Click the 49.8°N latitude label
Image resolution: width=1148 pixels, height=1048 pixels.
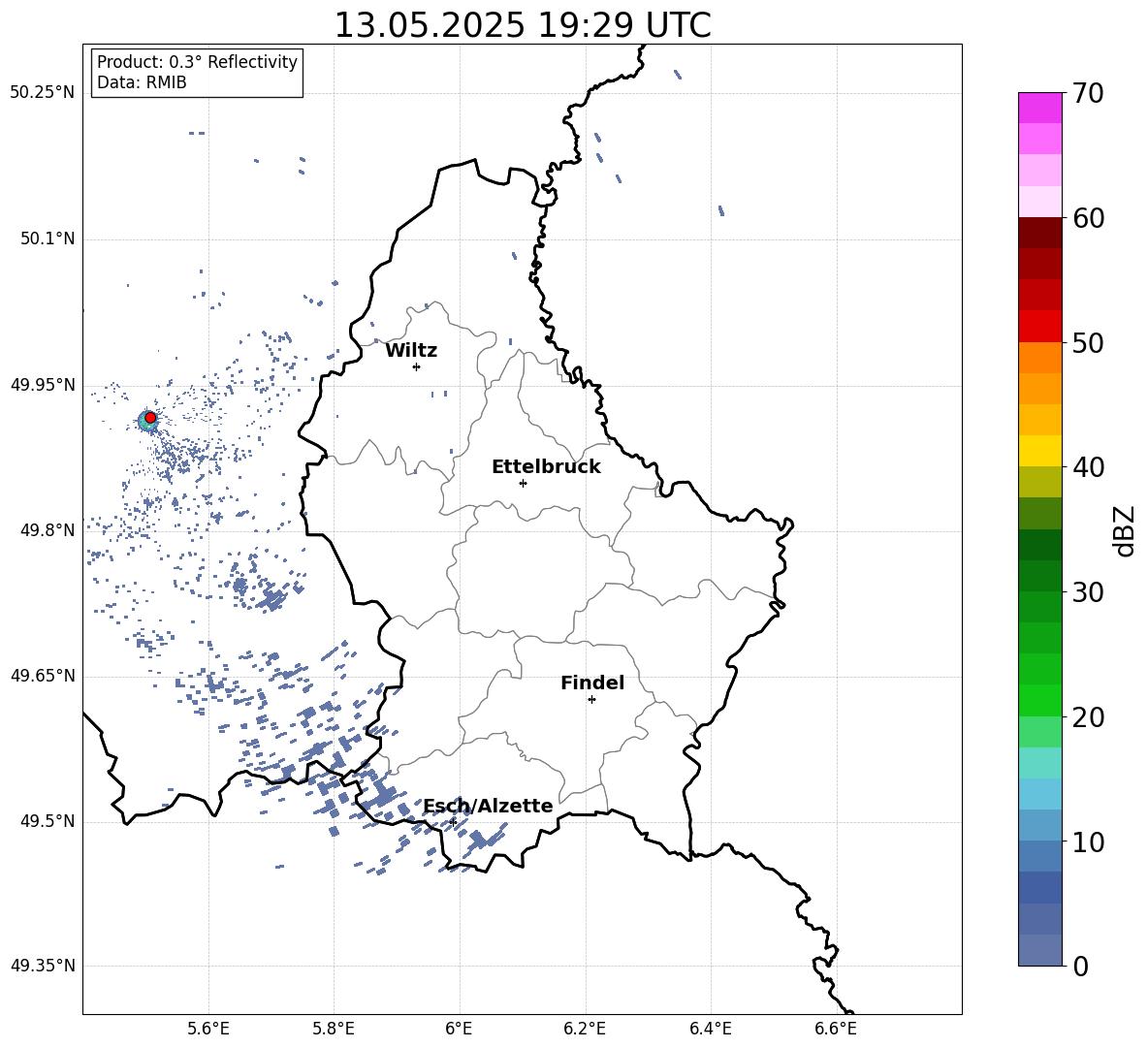[x=48, y=530]
